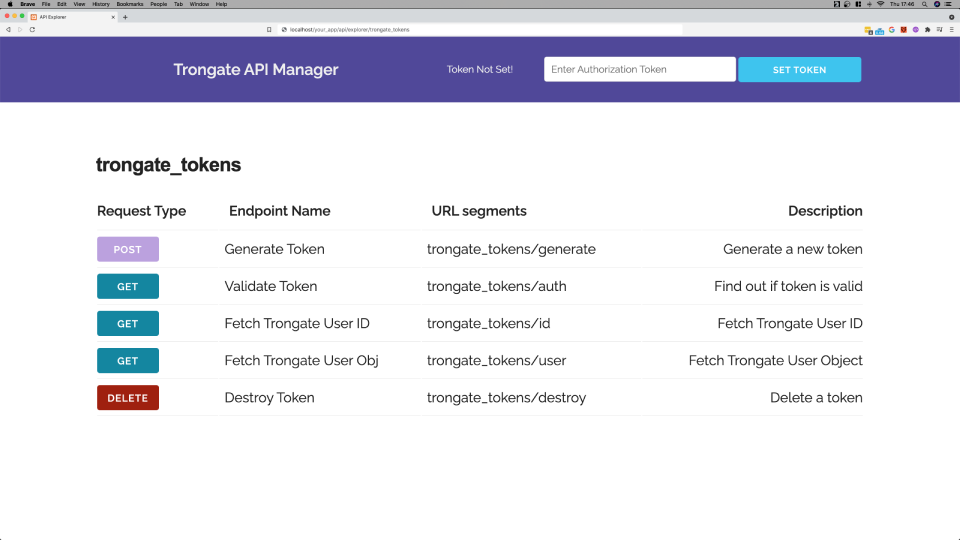Click the trongate_tokens heading
This screenshot has height=540, width=960.
coord(168,165)
